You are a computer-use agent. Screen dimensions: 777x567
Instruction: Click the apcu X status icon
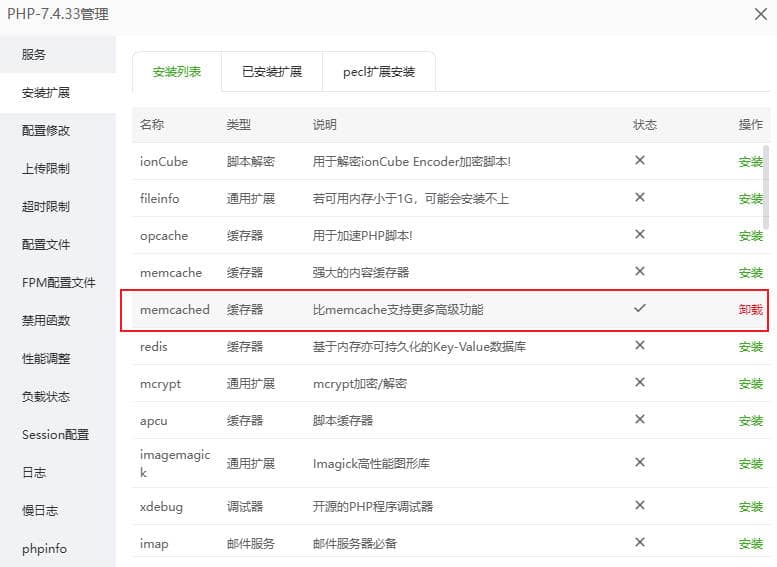pos(640,419)
